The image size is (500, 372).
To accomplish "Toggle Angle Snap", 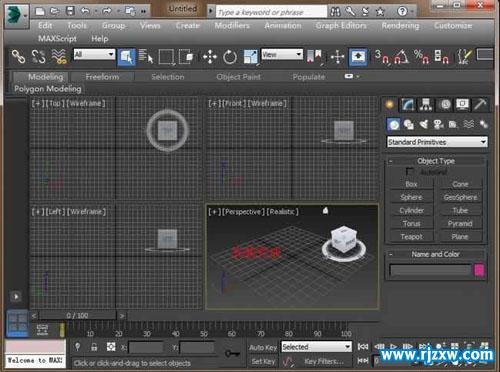I will (401, 57).
